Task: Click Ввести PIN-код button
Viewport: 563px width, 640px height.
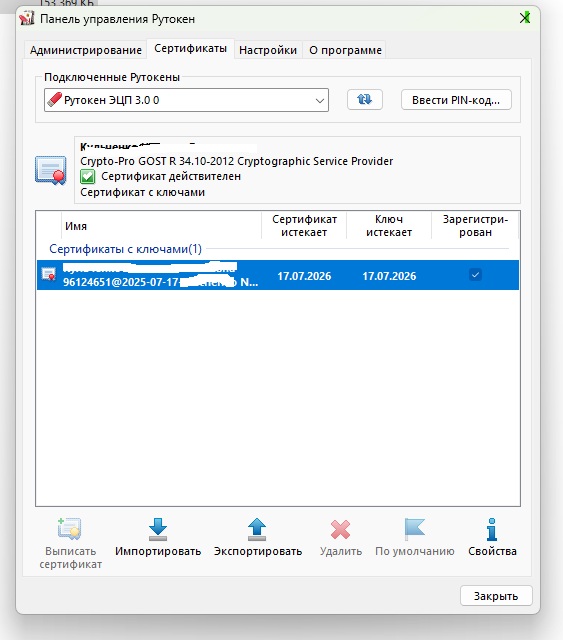Action: [456, 100]
